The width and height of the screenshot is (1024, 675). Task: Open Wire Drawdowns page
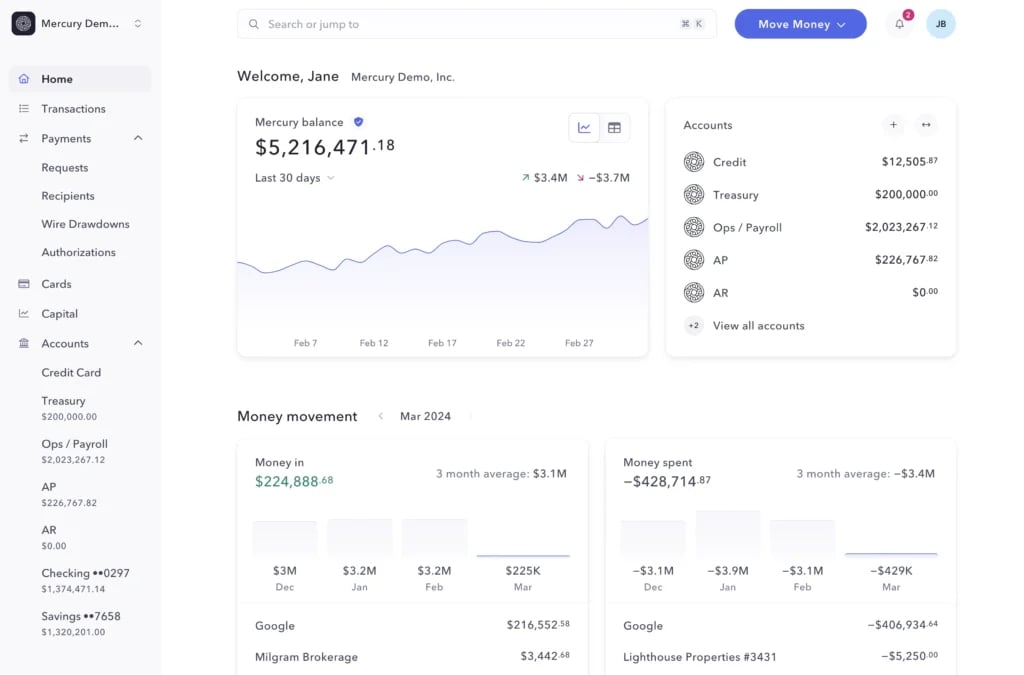coord(85,224)
